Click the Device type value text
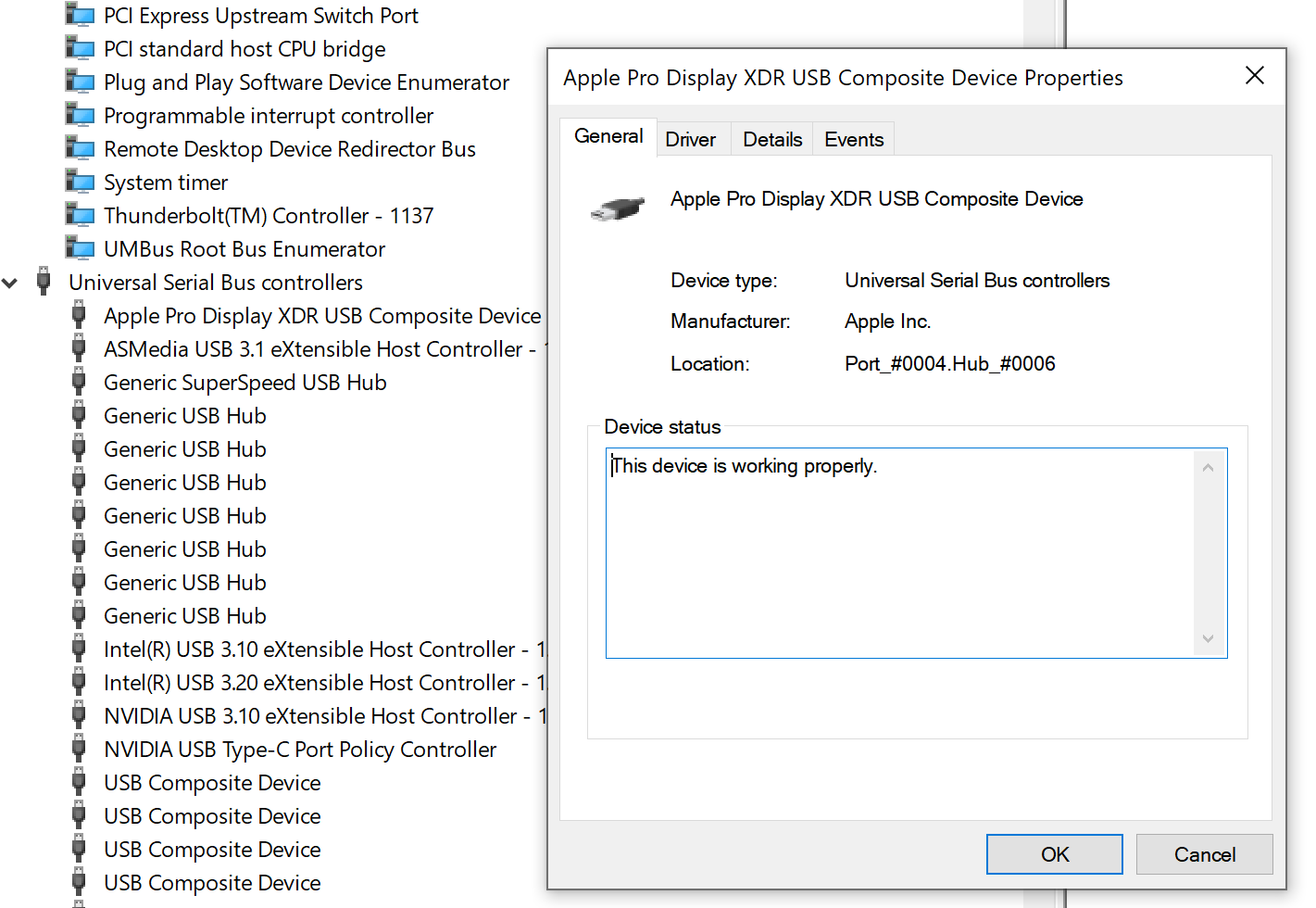The image size is (1316, 908). [977, 280]
